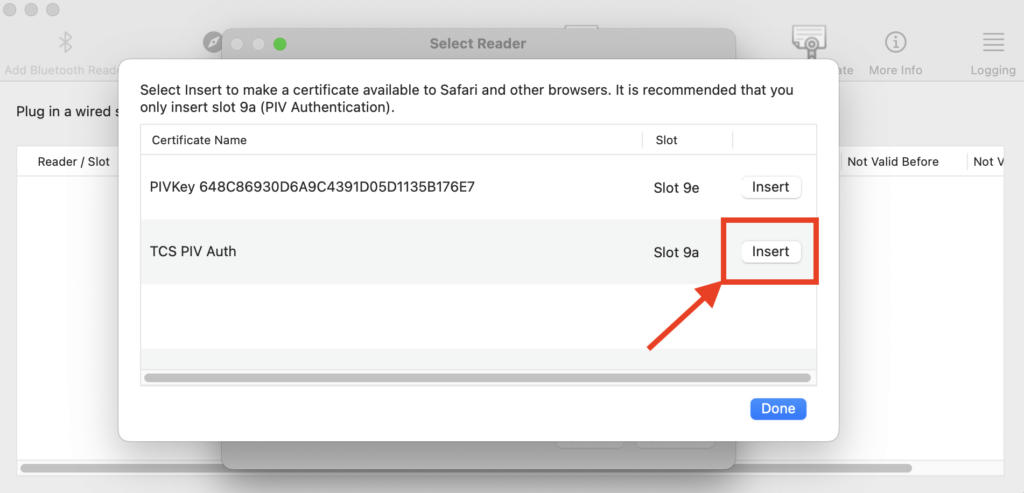Click the Add Bluetooth Reader icon
1024x493 pixels.
pos(65,43)
